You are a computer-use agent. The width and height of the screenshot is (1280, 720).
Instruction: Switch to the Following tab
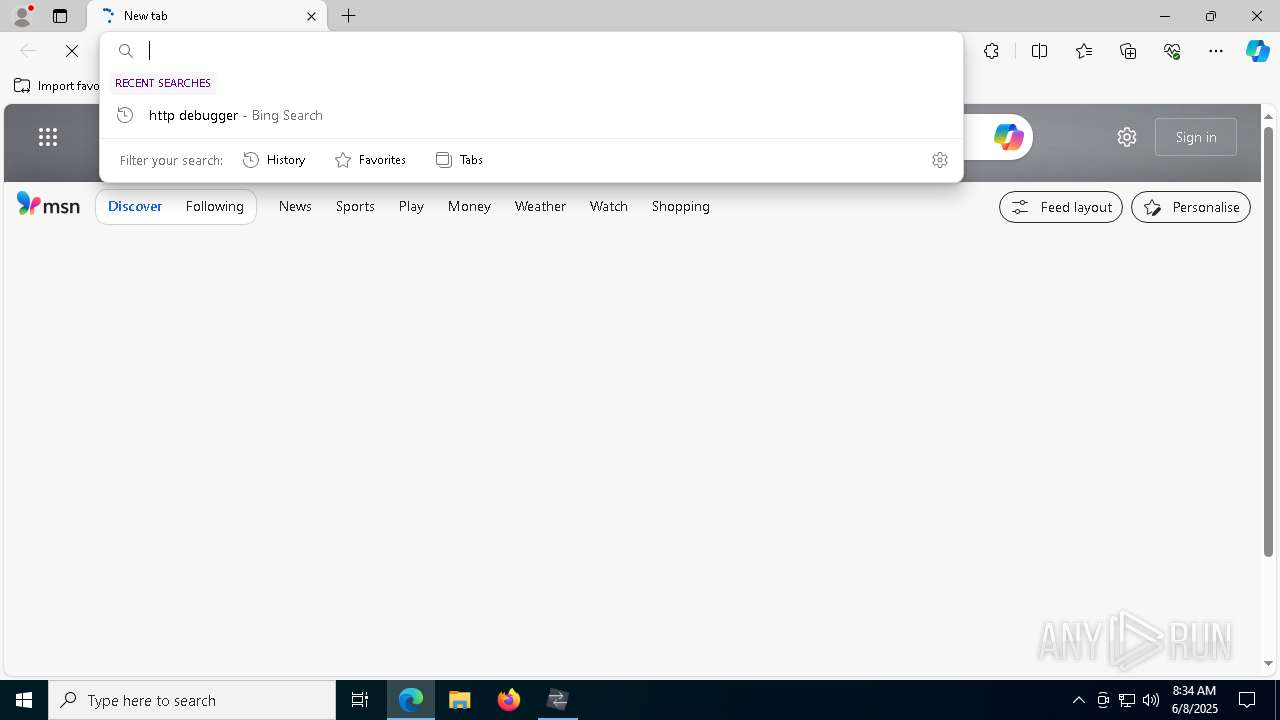pos(215,206)
